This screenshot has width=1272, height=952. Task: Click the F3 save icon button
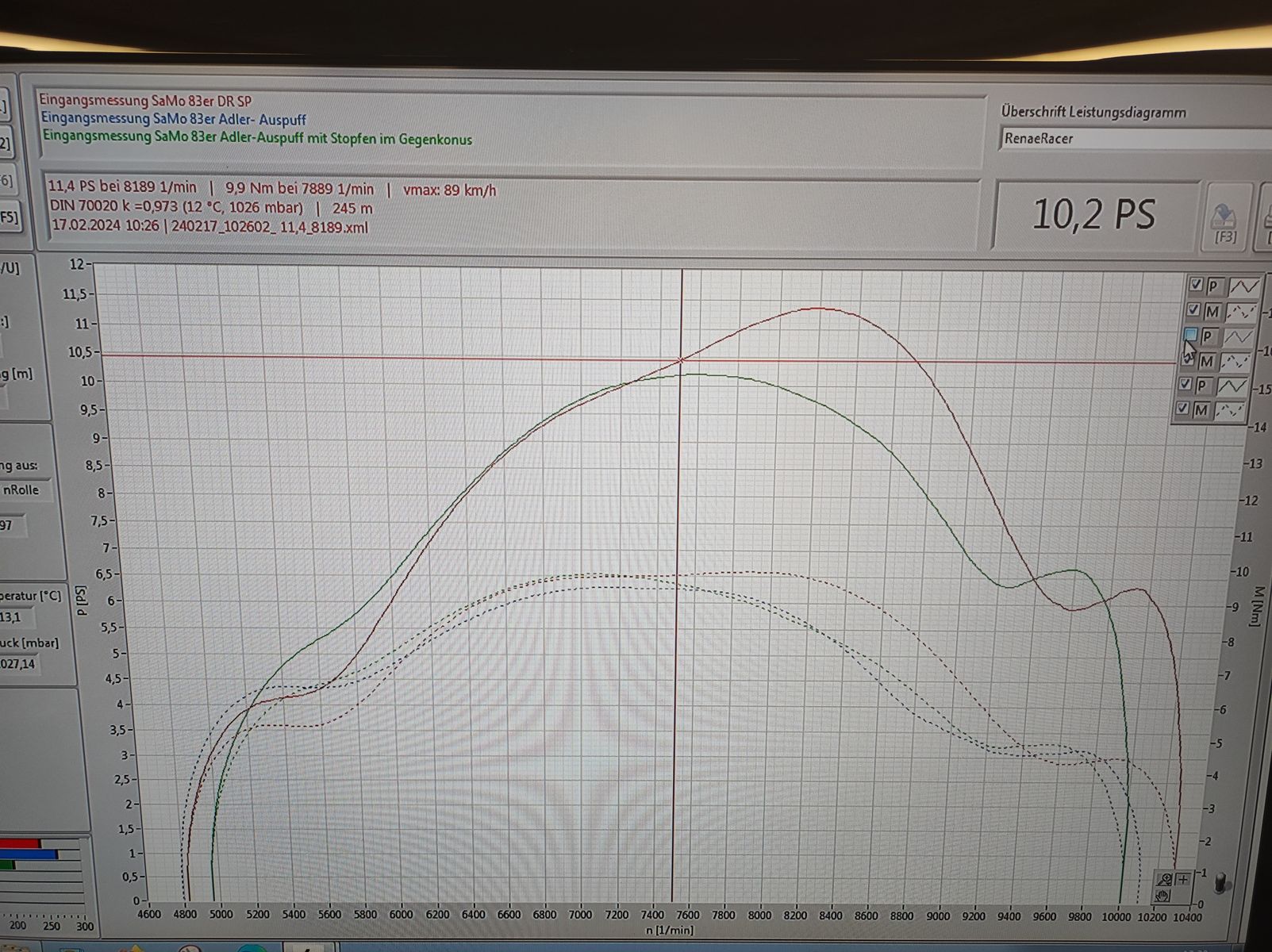pos(1224,220)
